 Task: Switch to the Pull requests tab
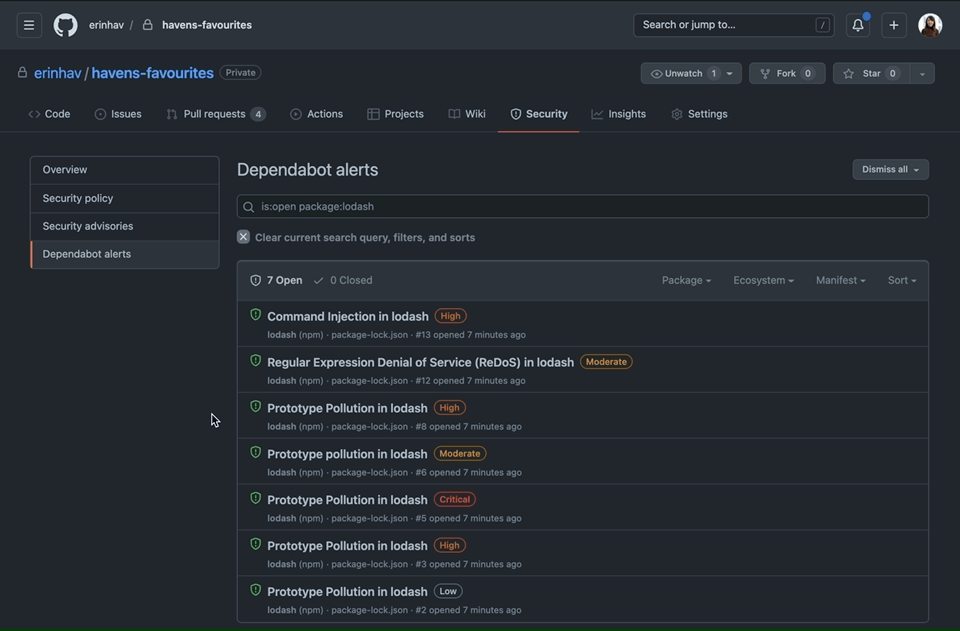click(x=214, y=114)
